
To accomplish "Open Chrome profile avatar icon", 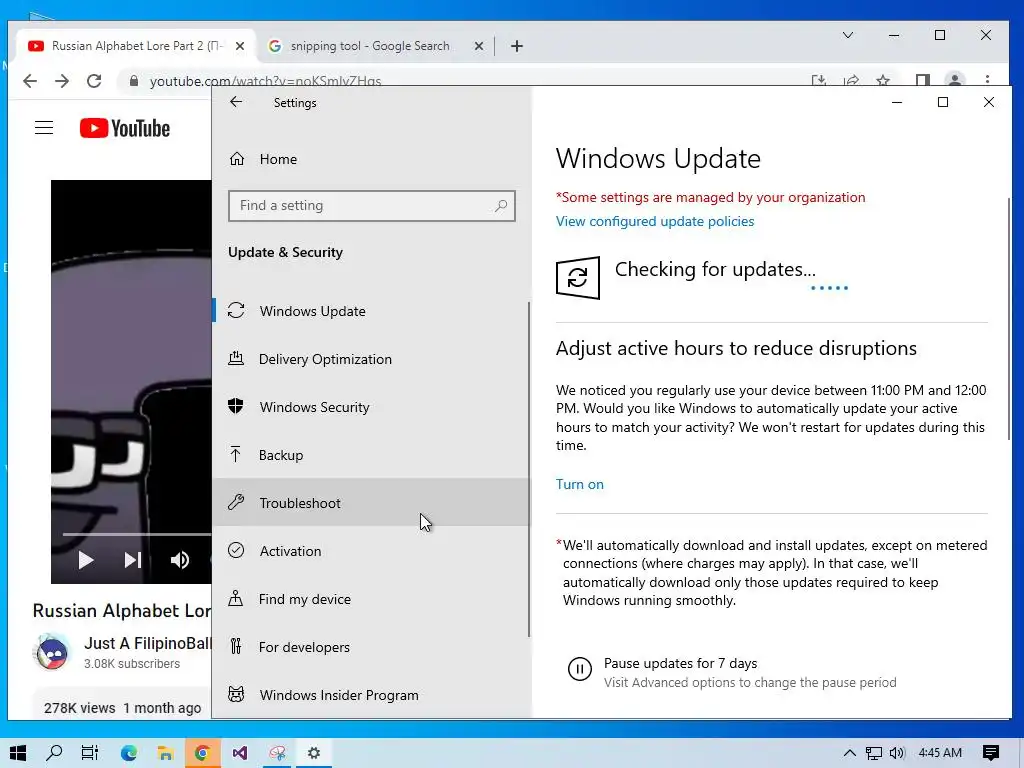I will click(955, 80).
